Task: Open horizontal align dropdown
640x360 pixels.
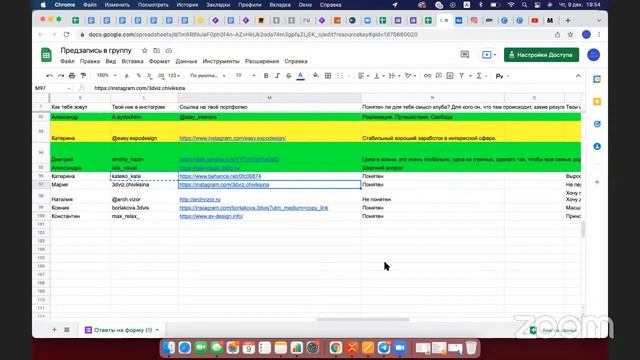Action: pyautogui.click(x=363, y=76)
